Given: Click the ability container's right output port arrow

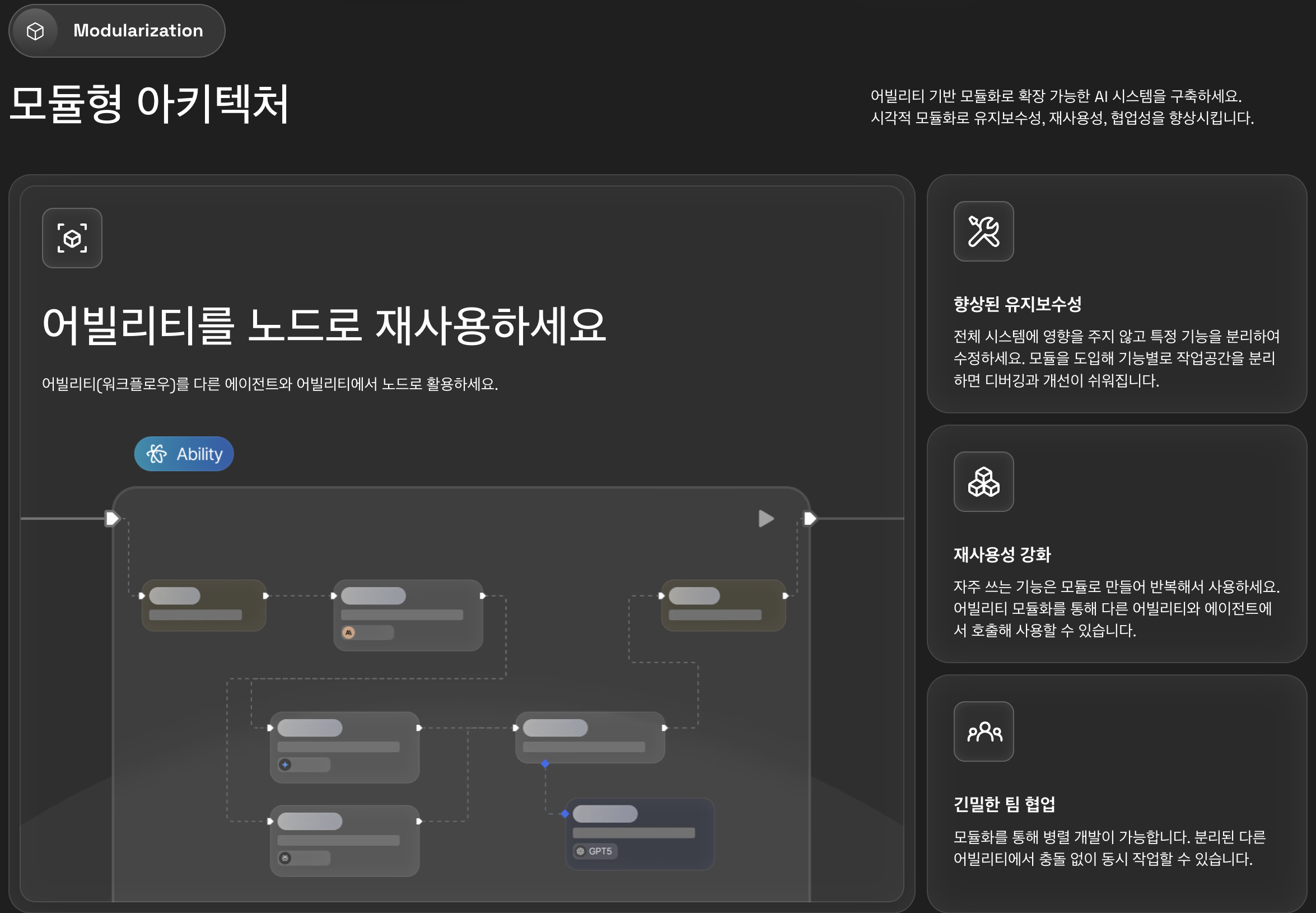Looking at the screenshot, I should [810, 519].
